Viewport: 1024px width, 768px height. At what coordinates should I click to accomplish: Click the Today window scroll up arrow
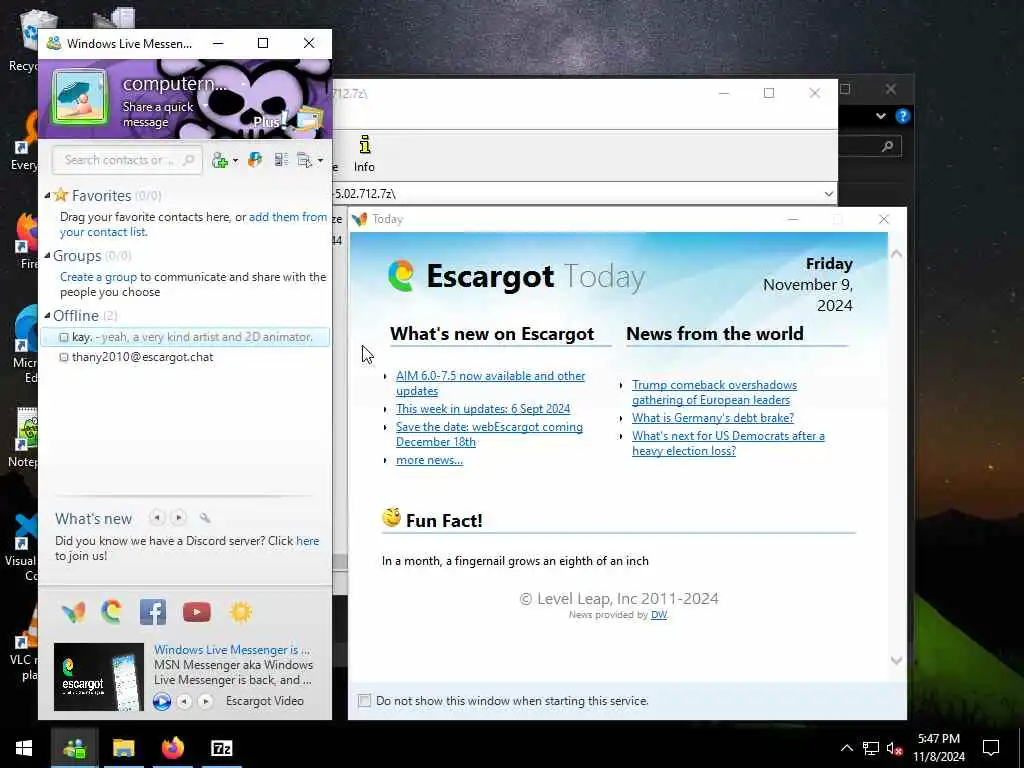(897, 253)
